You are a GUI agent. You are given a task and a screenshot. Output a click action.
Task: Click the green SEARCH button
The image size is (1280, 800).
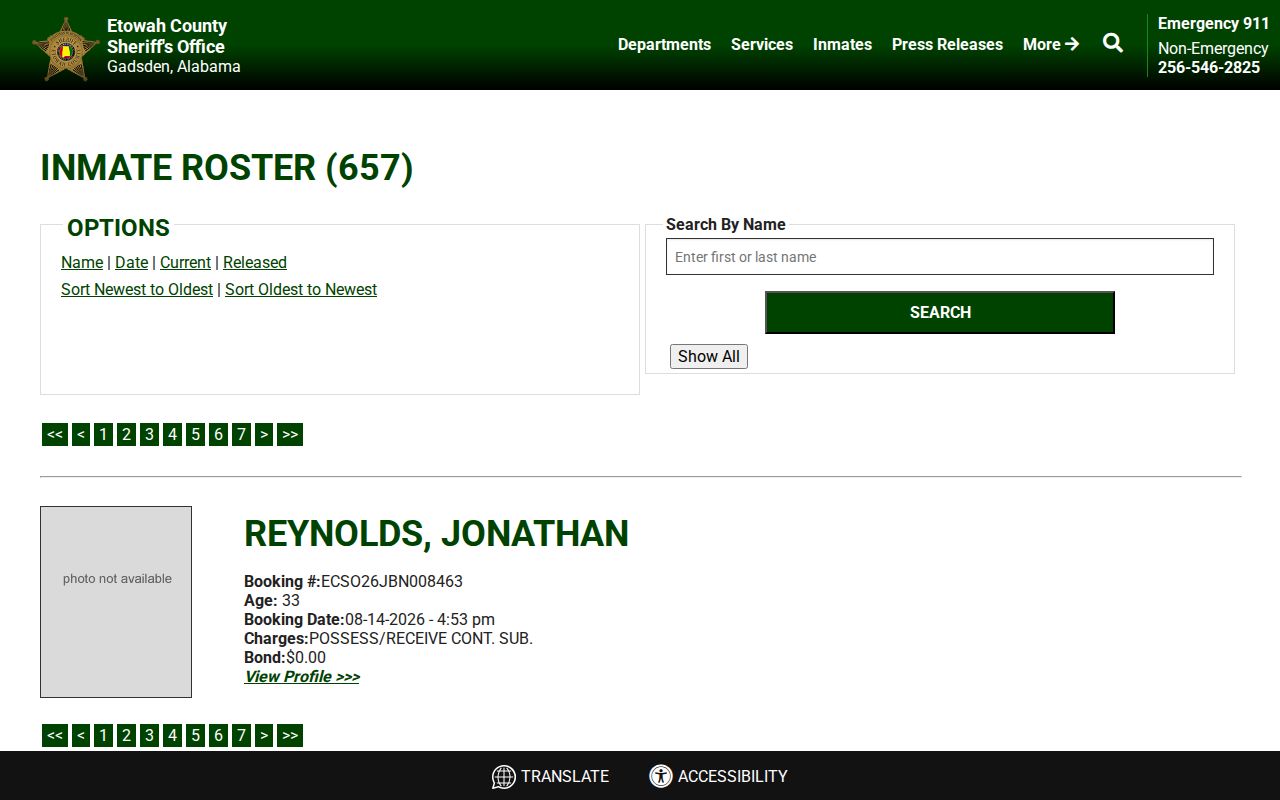point(940,312)
